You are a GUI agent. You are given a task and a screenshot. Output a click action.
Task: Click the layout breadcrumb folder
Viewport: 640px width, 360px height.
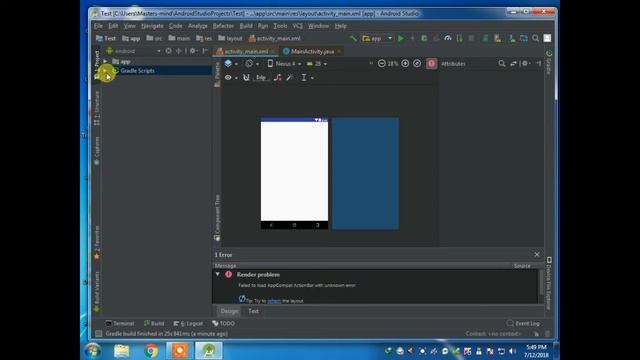[230, 38]
